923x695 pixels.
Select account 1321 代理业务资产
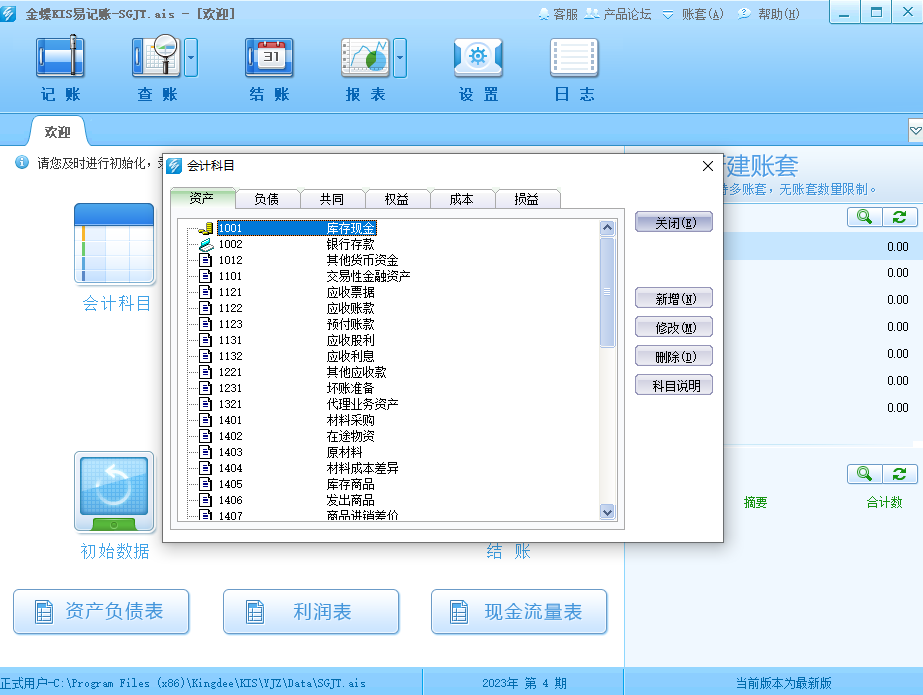(308, 404)
